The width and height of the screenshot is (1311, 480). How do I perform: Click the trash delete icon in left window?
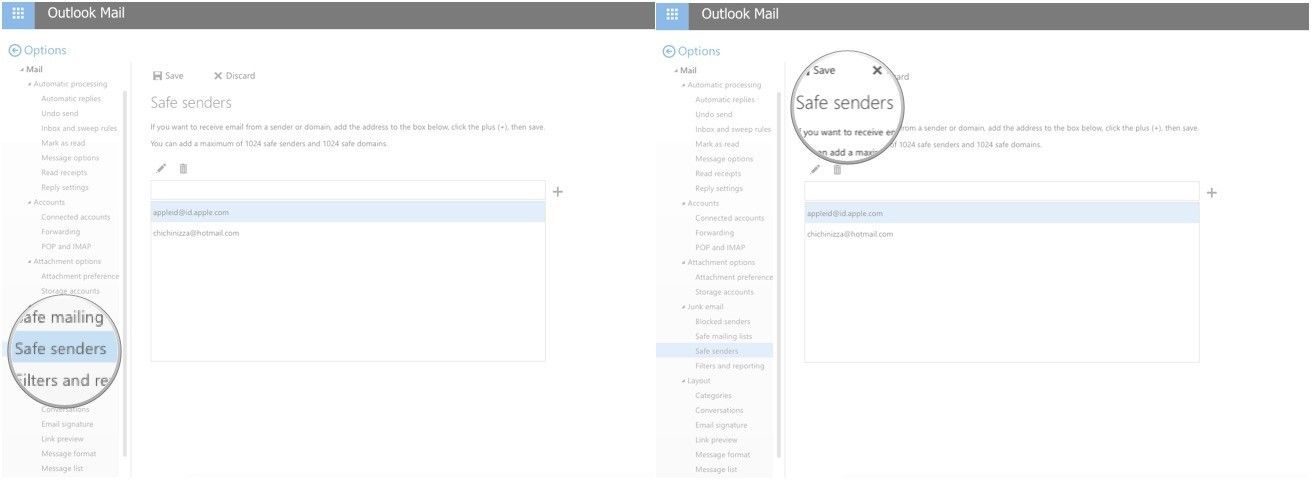(x=183, y=168)
